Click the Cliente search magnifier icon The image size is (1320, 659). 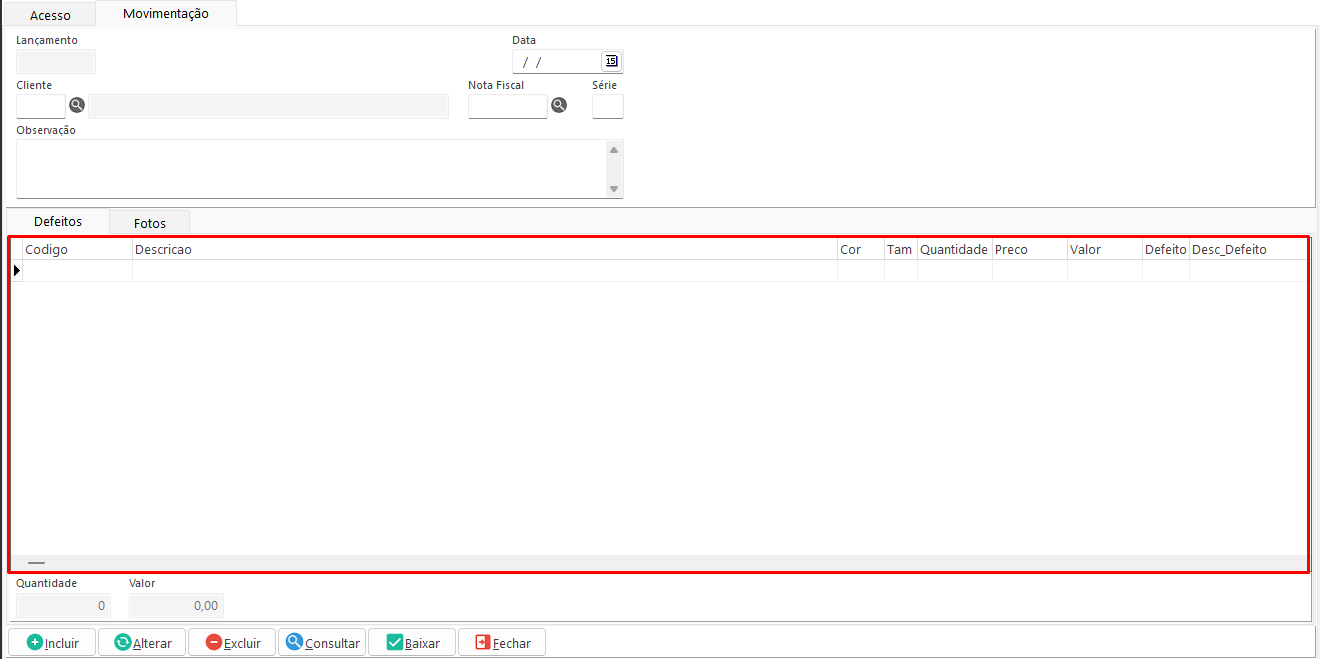coord(77,105)
